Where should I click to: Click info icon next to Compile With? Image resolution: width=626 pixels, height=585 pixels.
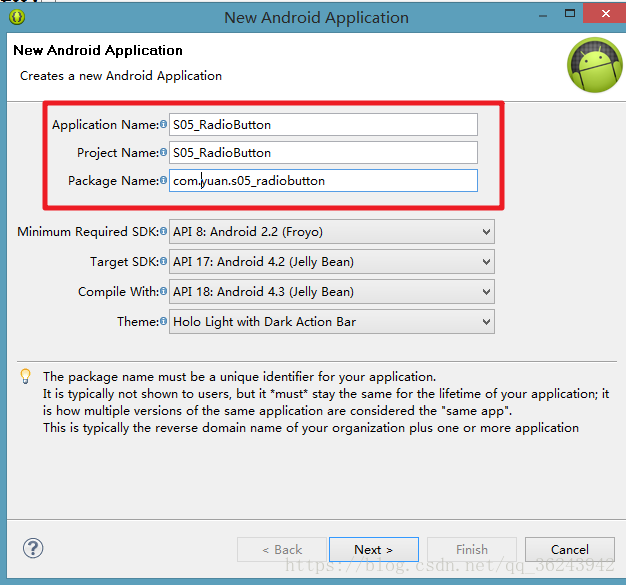click(x=163, y=291)
